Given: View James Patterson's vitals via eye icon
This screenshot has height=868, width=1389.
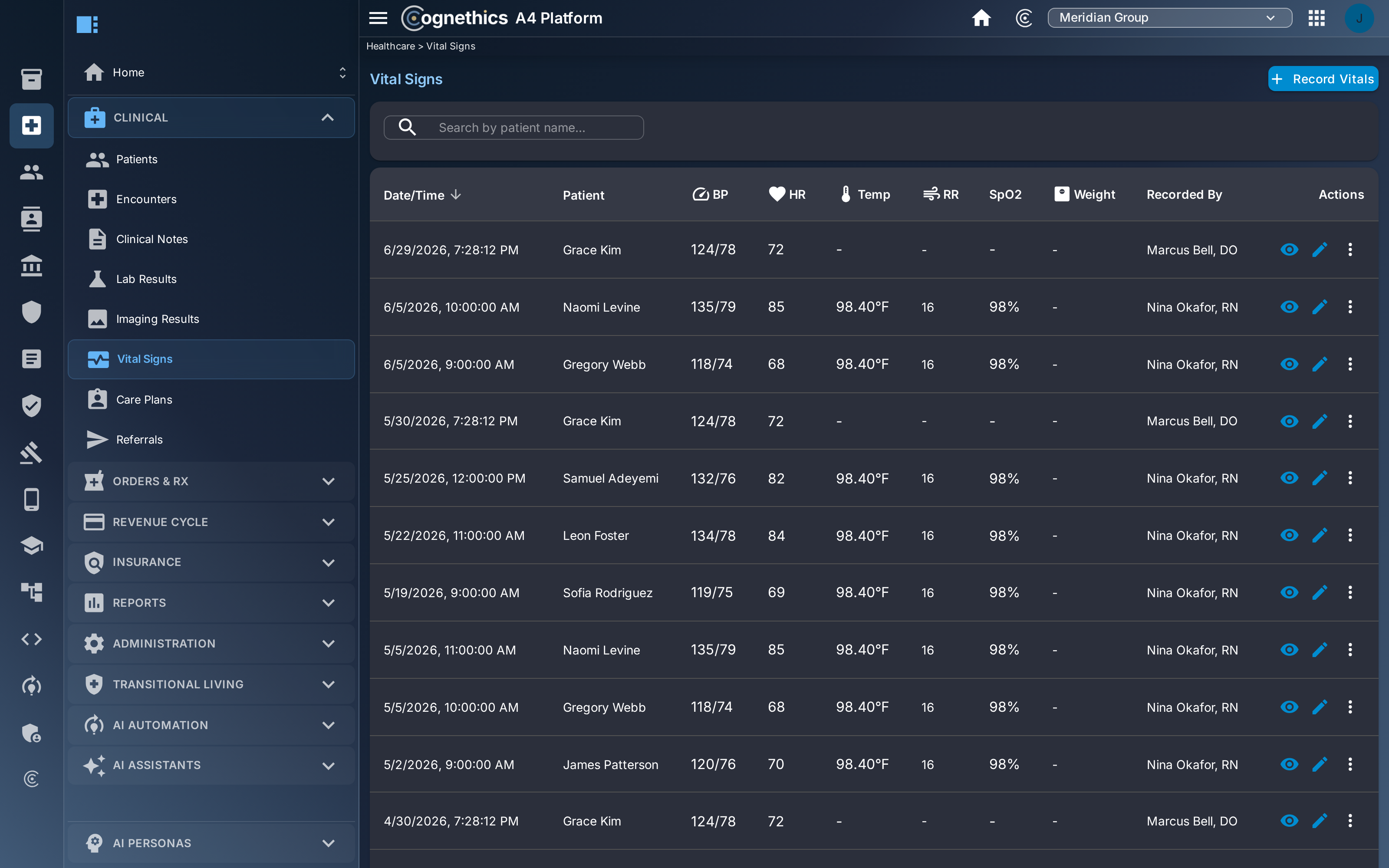Looking at the screenshot, I should point(1289,764).
